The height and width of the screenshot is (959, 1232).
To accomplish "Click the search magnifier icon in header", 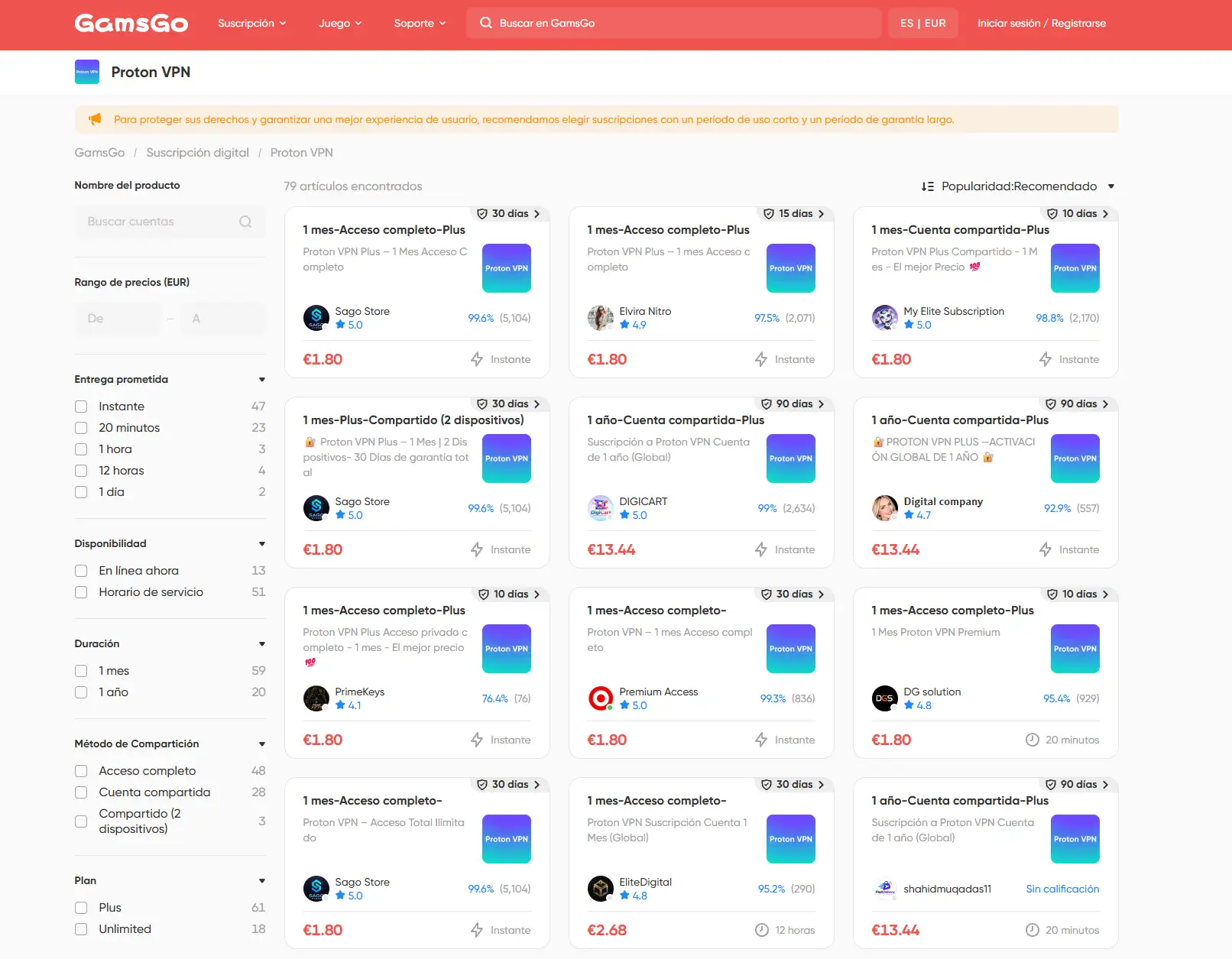I will 486,23.
